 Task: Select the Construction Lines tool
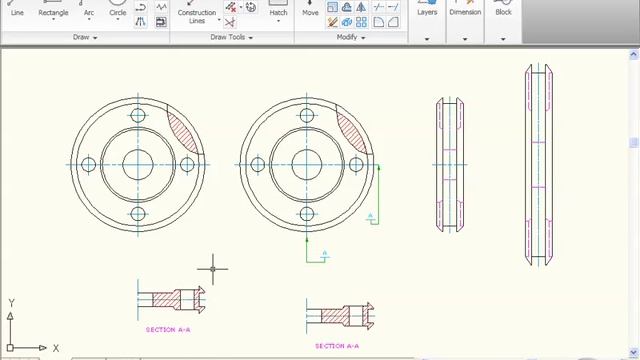(x=197, y=12)
